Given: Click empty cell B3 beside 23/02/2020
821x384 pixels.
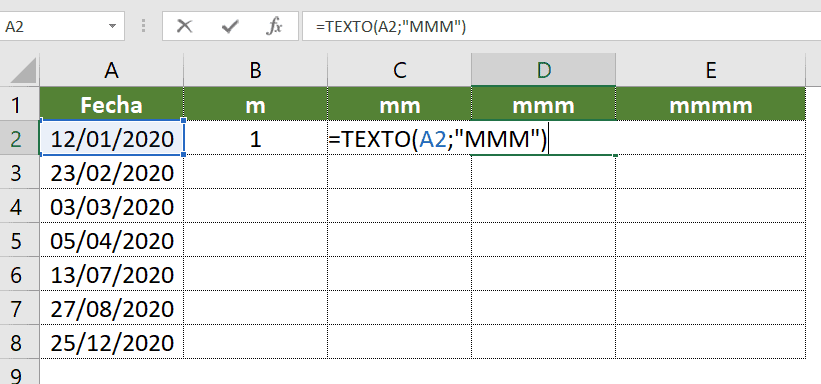Looking at the screenshot, I should [x=256, y=172].
